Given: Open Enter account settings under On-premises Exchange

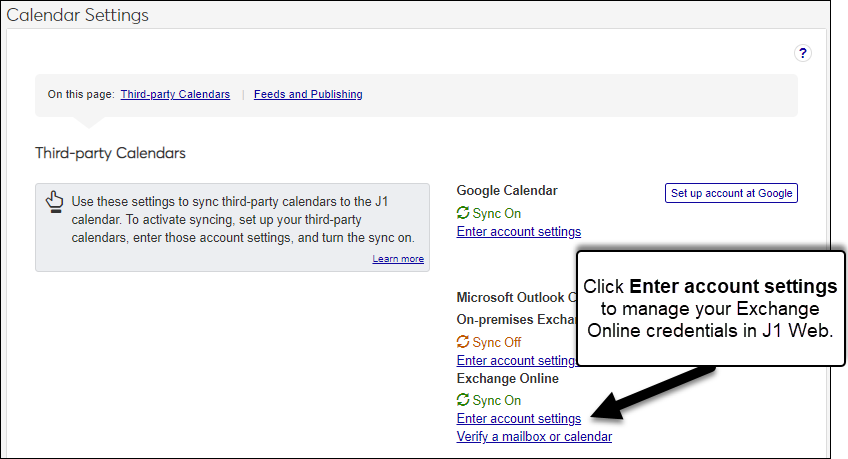Looking at the screenshot, I should (515, 360).
